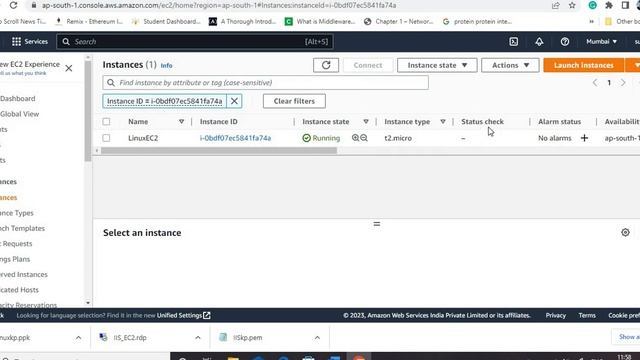Check the LinuxEC2 row checkbox
Viewport: 640px width, 360px height.
point(106,138)
